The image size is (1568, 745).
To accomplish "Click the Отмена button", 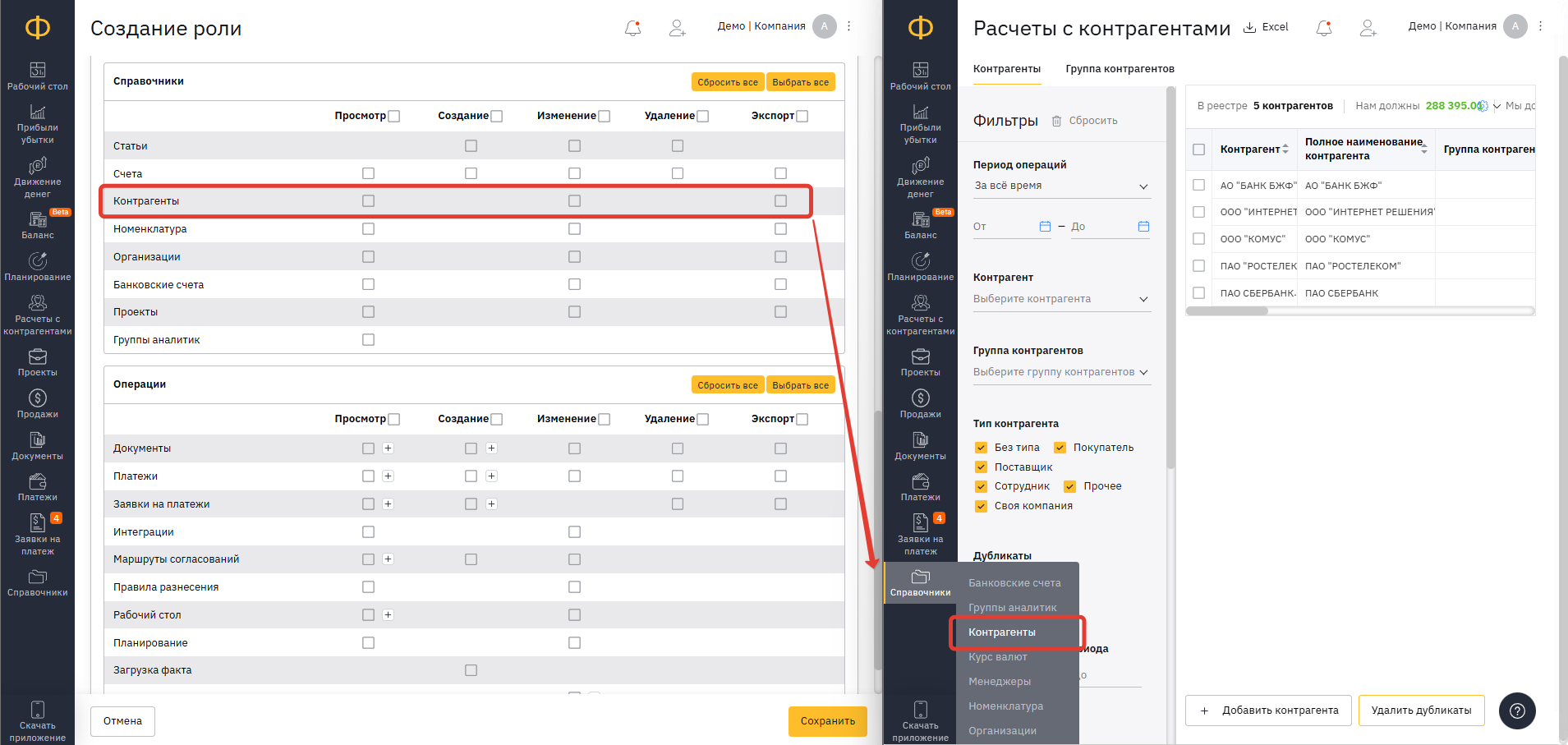I will pos(122,721).
